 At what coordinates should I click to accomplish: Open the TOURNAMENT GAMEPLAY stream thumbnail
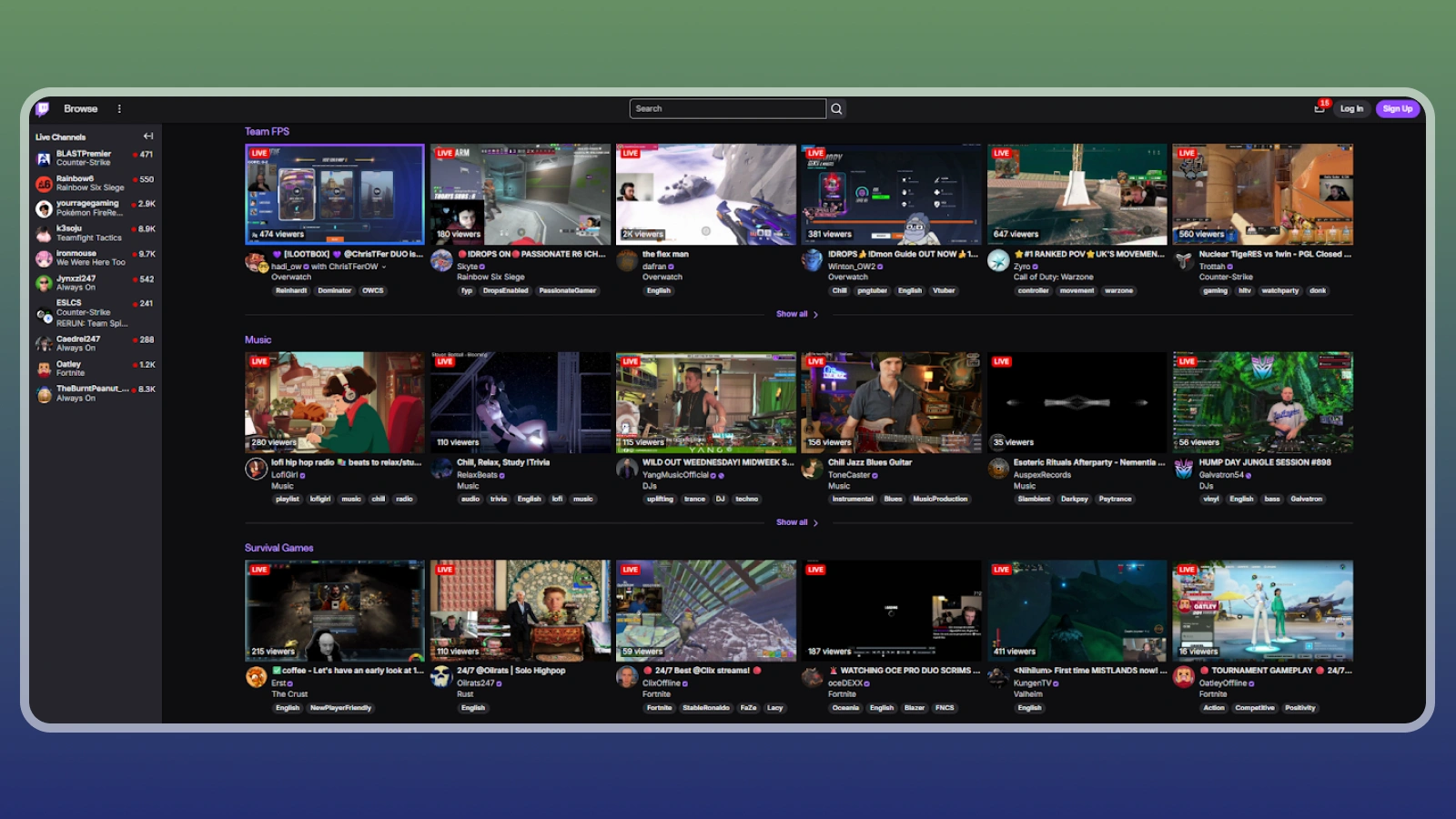coord(1262,611)
